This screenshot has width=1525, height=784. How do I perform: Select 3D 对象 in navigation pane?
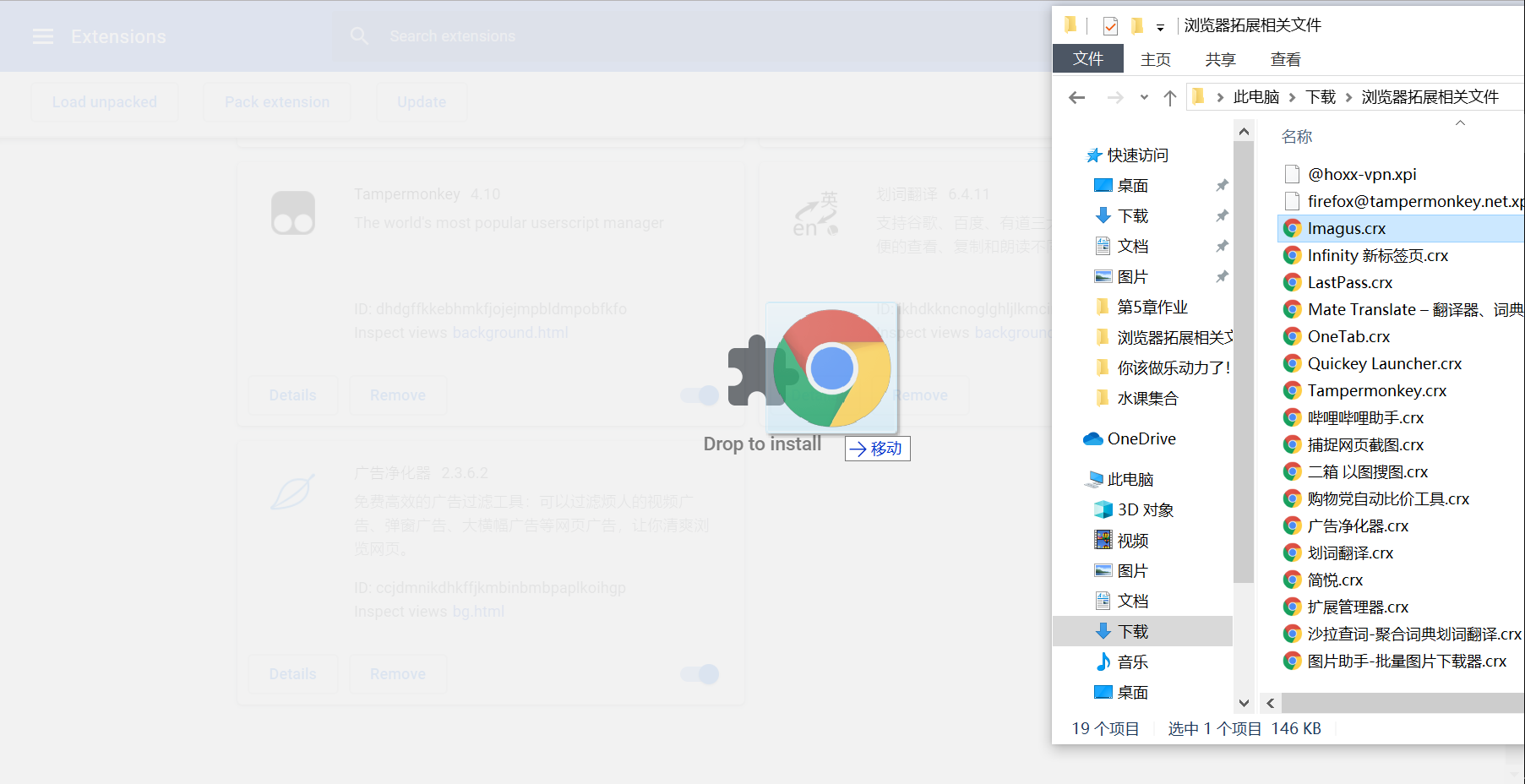coord(1145,510)
